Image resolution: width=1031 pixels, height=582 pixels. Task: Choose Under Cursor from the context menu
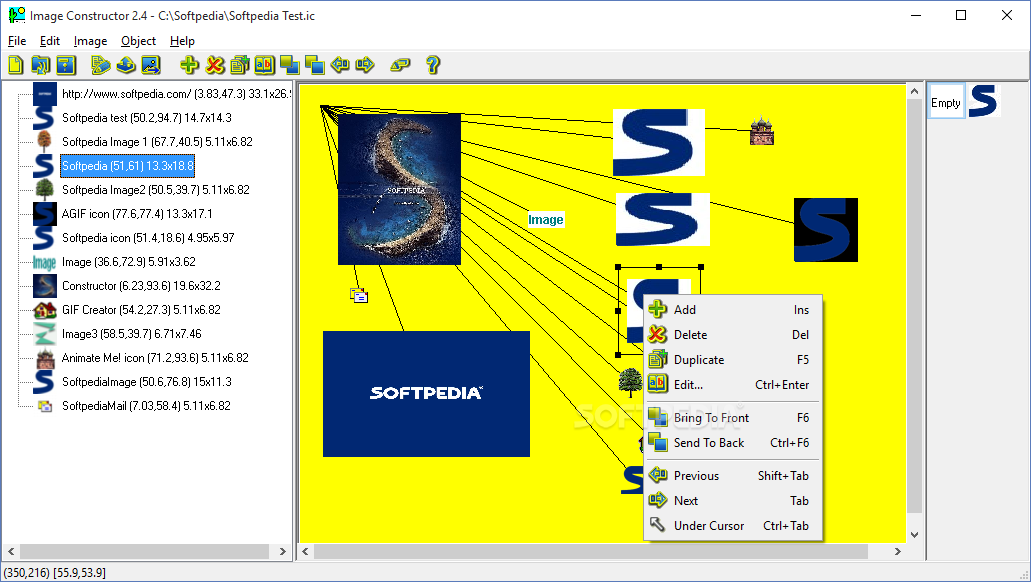click(x=732, y=525)
